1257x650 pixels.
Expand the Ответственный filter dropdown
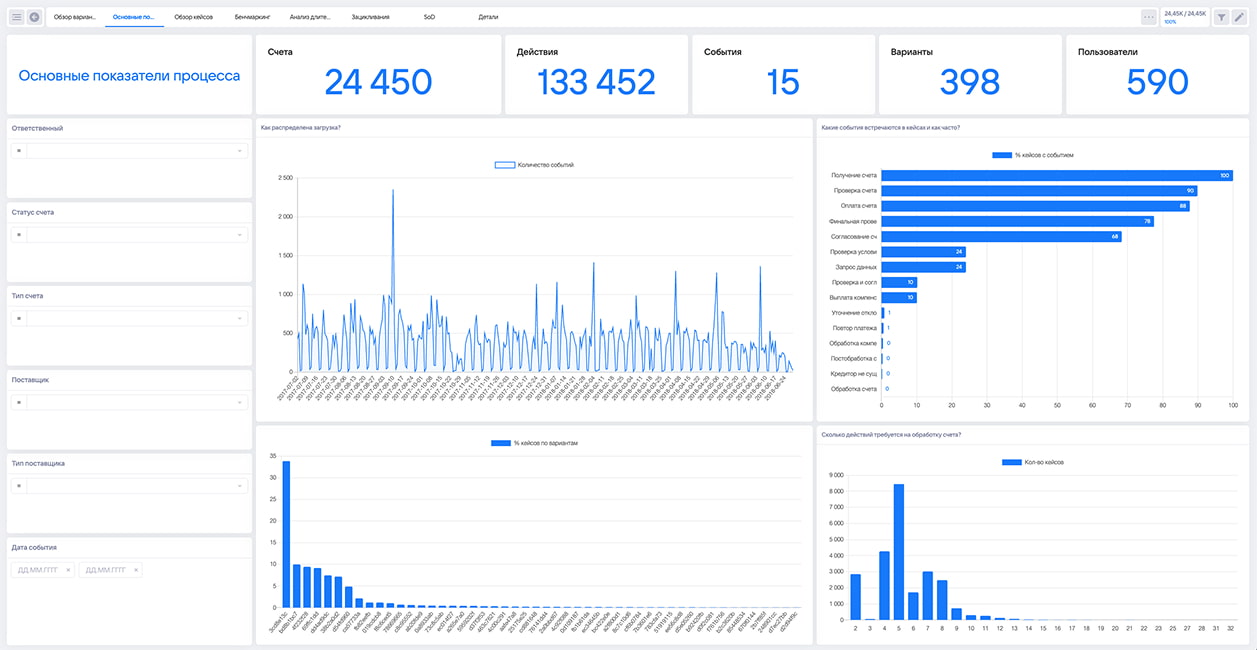(x=240, y=151)
